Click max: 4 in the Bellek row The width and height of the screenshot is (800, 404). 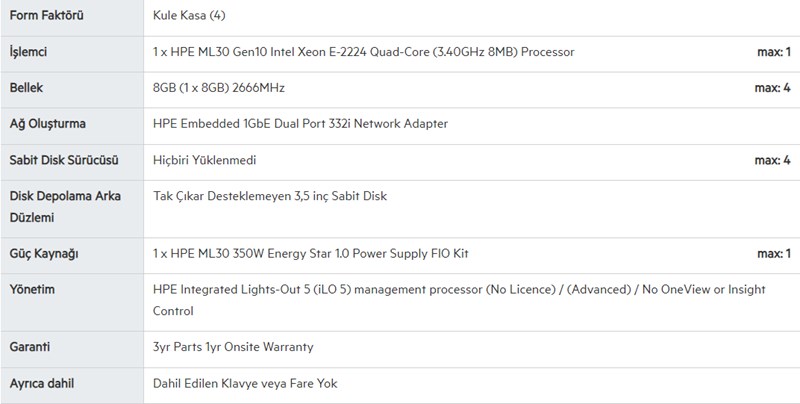click(773, 88)
